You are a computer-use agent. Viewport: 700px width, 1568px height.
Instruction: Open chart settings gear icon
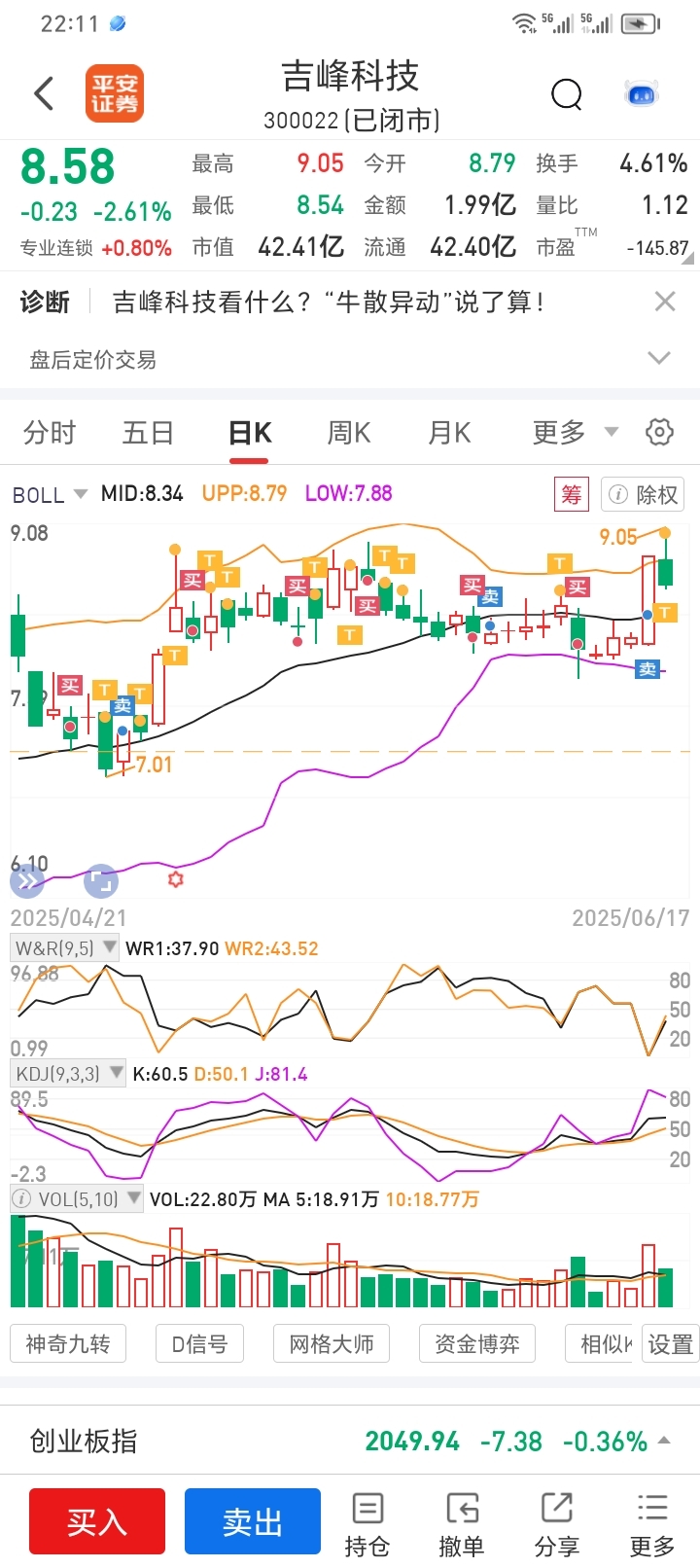click(660, 432)
